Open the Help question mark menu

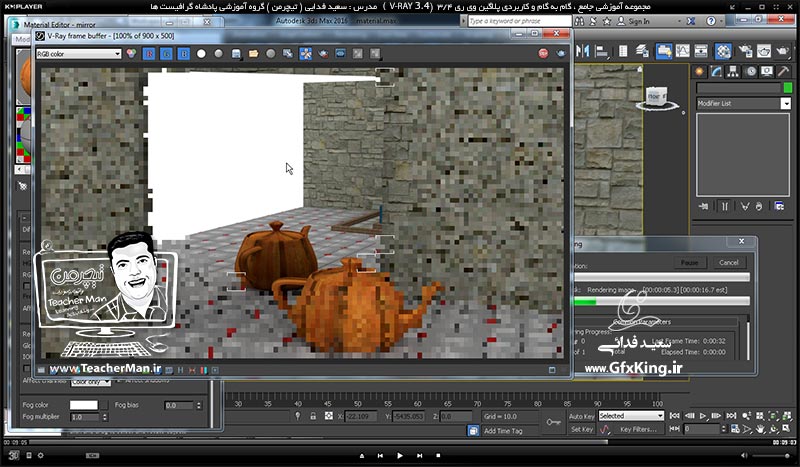711,21
